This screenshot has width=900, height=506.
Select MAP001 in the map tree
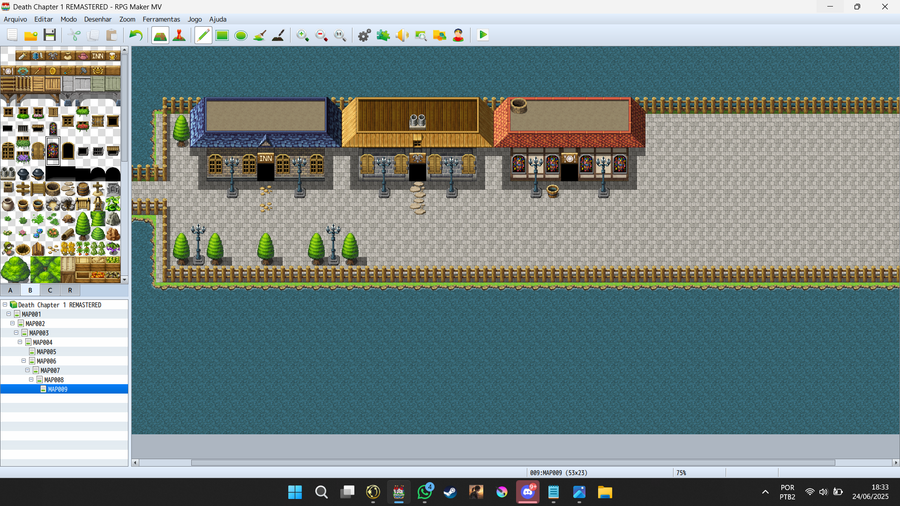(31, 314)
